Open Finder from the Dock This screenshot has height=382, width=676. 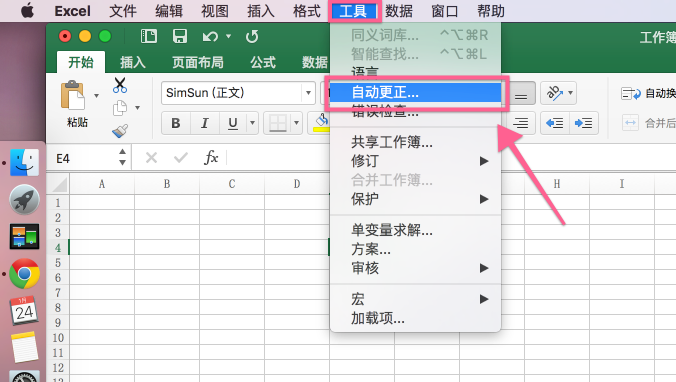pyautogui.click(x=24, y=163)
